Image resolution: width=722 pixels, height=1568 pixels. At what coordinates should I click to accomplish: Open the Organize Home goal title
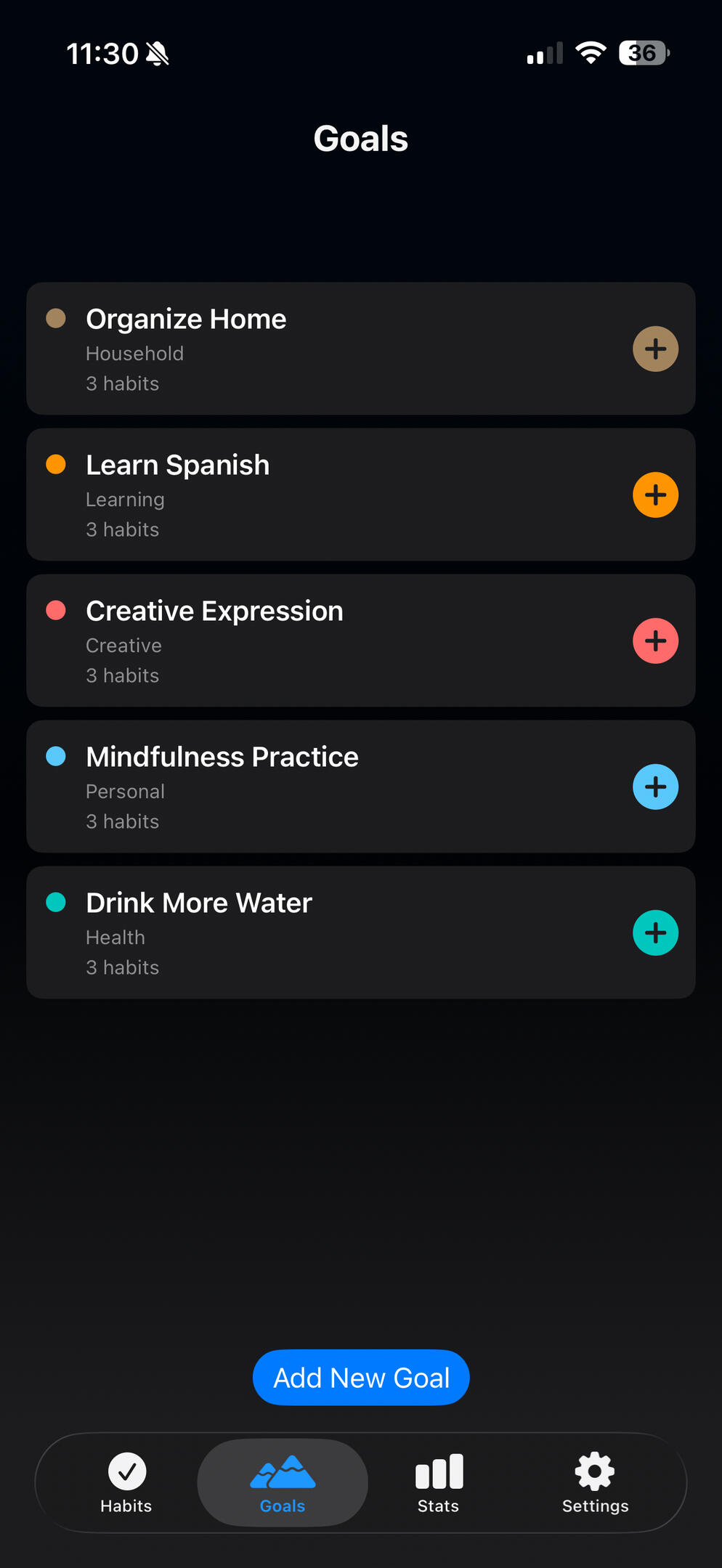pyautogui.click(x=186, y=319)
